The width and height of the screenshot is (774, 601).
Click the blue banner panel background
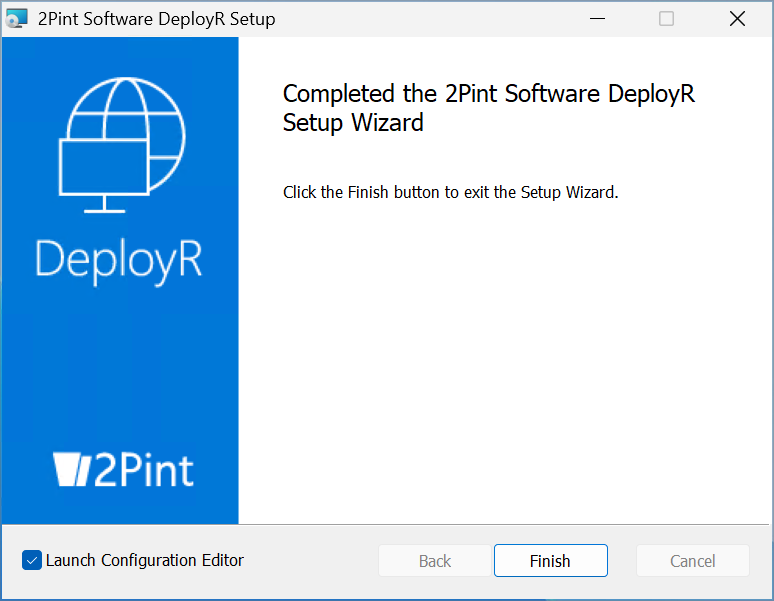119,360
